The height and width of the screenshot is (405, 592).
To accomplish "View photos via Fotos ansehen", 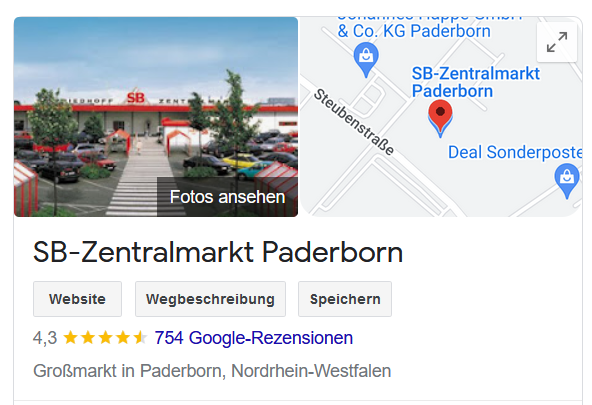I will pyautogui.click(x=227, y=197).
